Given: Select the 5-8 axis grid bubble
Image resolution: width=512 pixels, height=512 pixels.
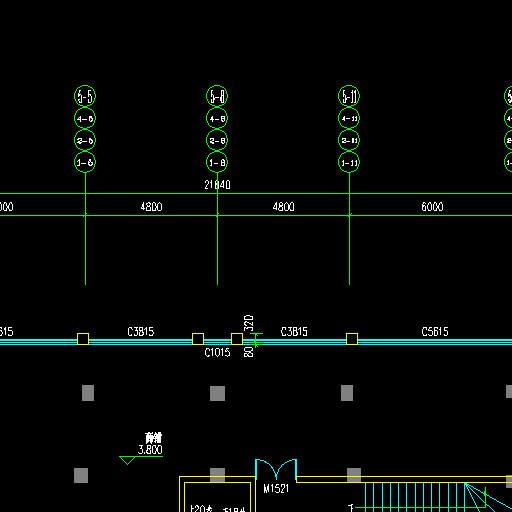Looking at the screenshot, I should tap(217, 96).
